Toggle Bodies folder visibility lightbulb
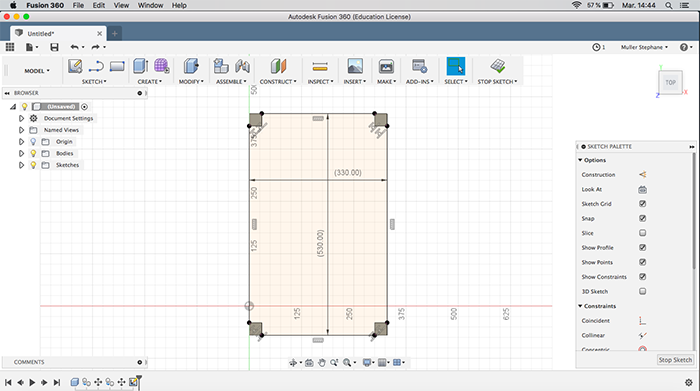 33,153
